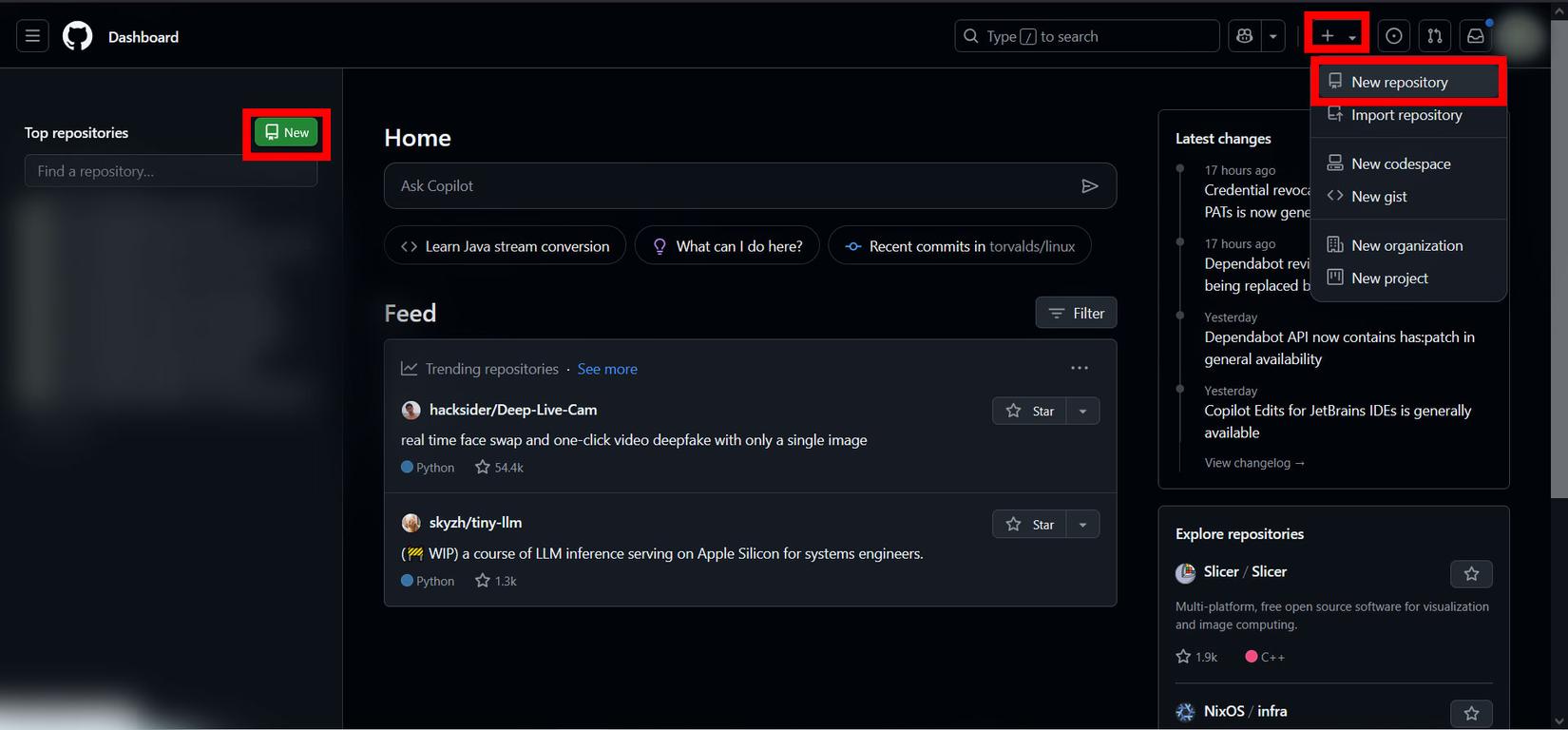
Task: Focus the Type to search box
Action: (x=1086, y=36)
